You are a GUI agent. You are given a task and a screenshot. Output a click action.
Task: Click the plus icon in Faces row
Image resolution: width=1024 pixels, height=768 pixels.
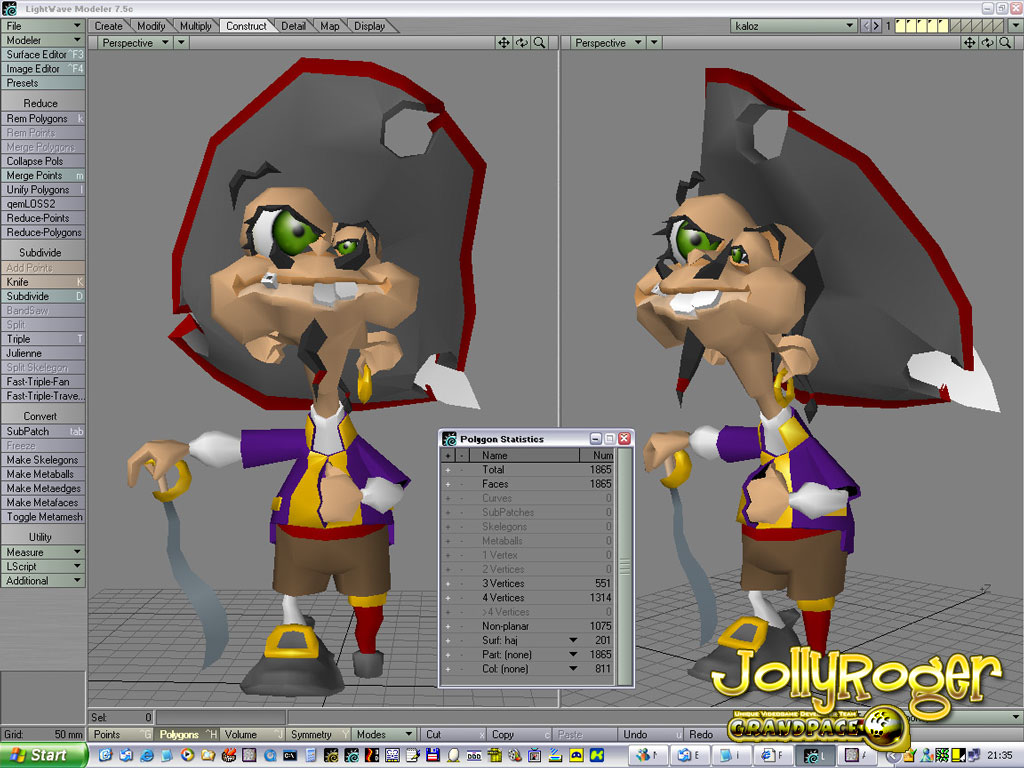[x=448, y=484]
